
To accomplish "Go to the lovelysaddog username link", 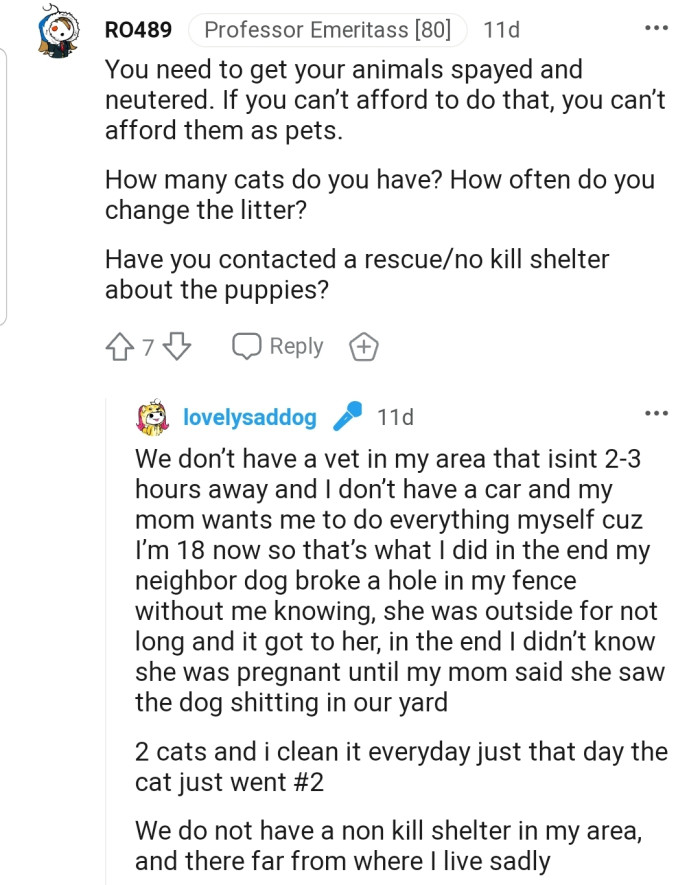I will (250, 417).
